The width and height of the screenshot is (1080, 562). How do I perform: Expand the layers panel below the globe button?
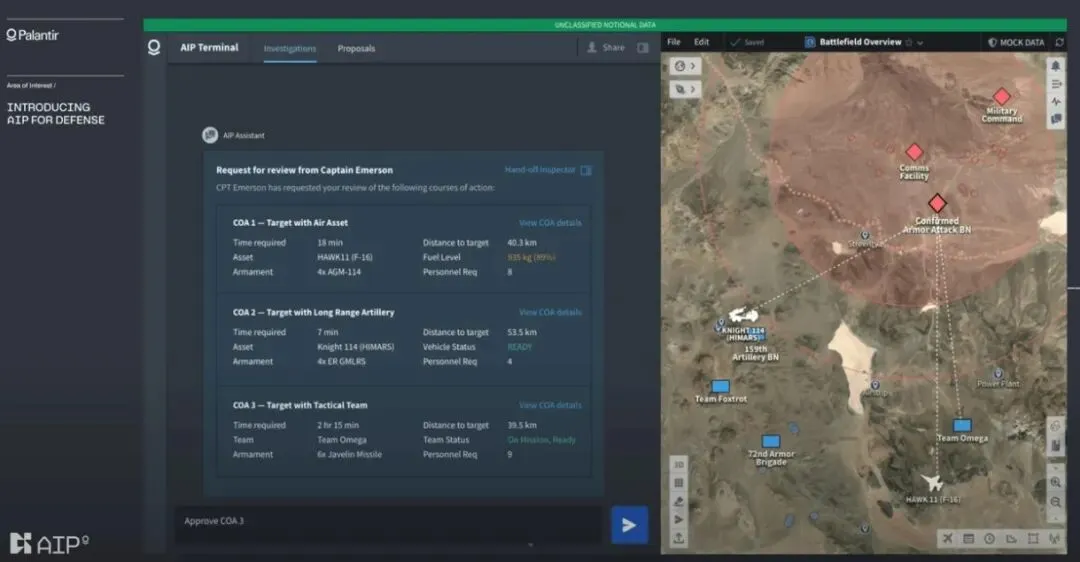point(685,89)
